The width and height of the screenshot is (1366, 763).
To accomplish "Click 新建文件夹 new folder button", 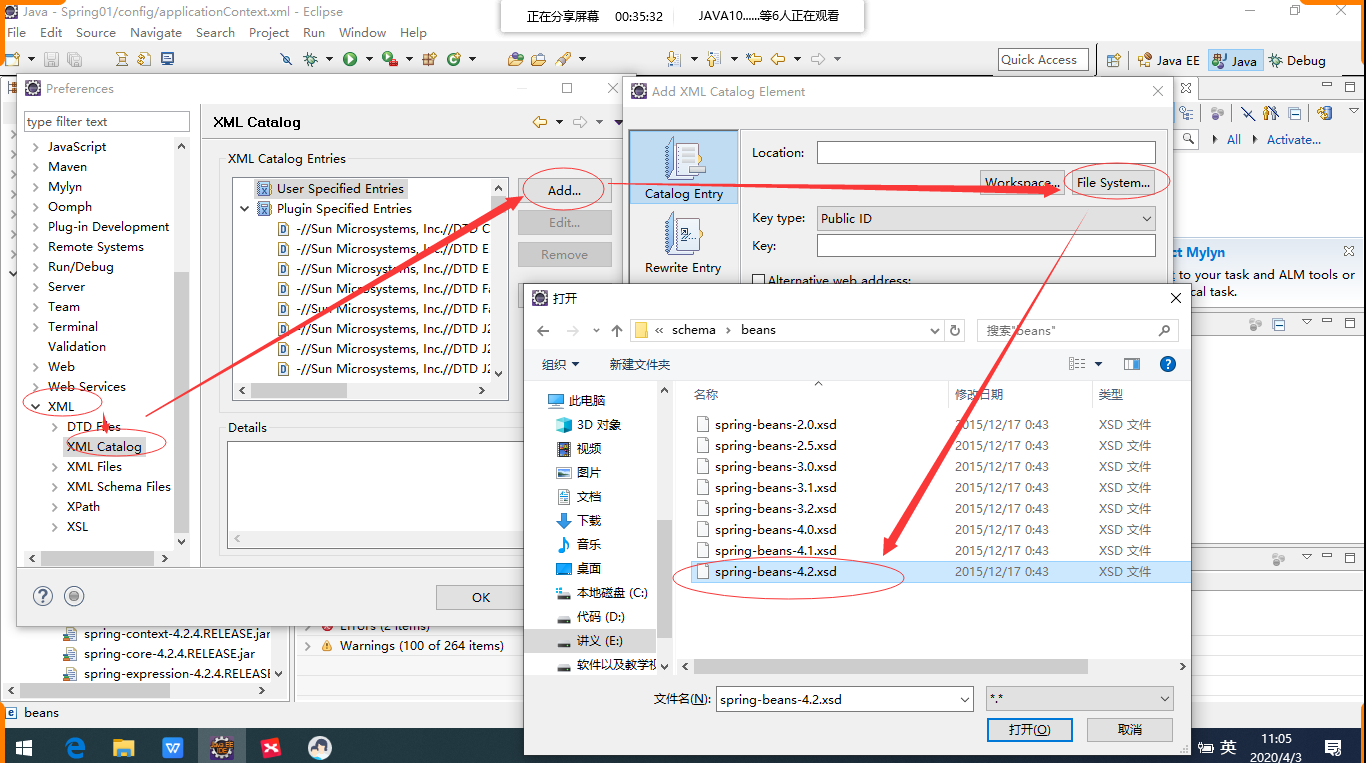I will coord(640,364).
